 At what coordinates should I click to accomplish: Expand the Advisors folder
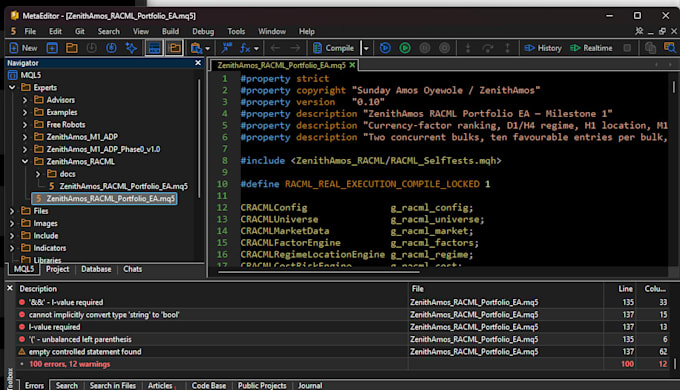pyautogui.click(x=25, y=100)
